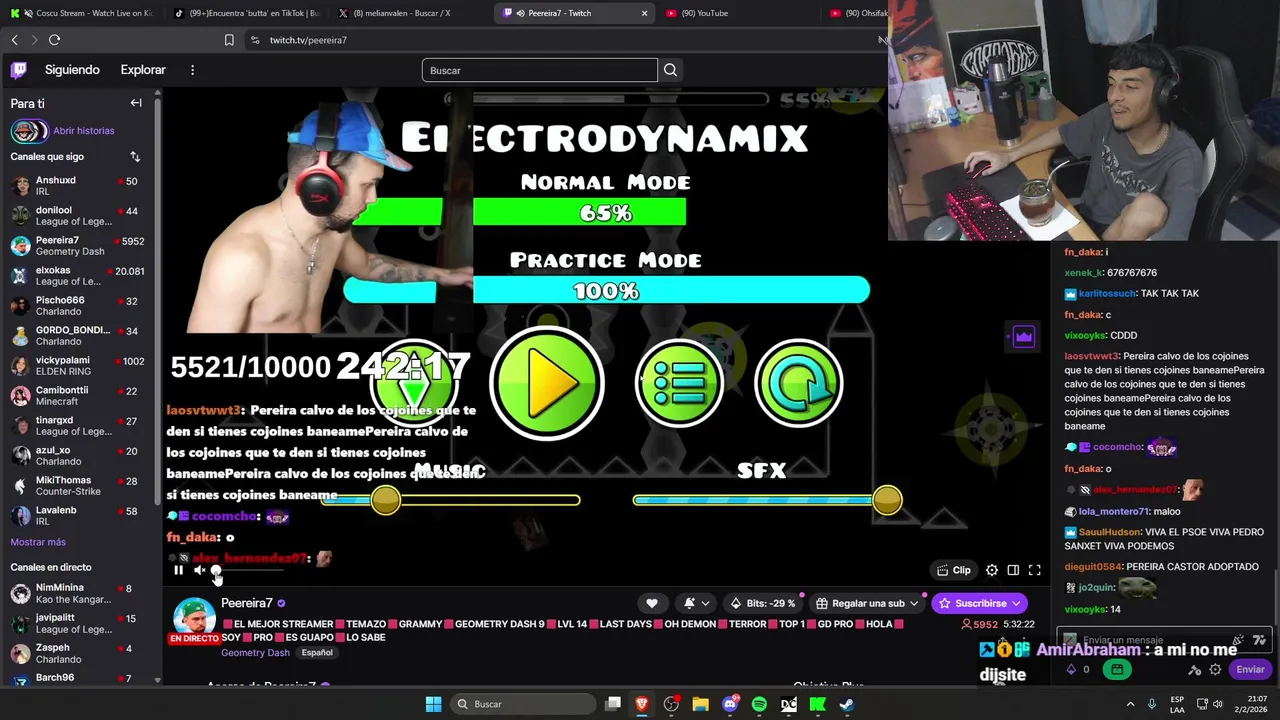The width and height of the screenshot is (1280, 720).
Task: Enter fullscreen on the player
Action: pos(1035,570)
